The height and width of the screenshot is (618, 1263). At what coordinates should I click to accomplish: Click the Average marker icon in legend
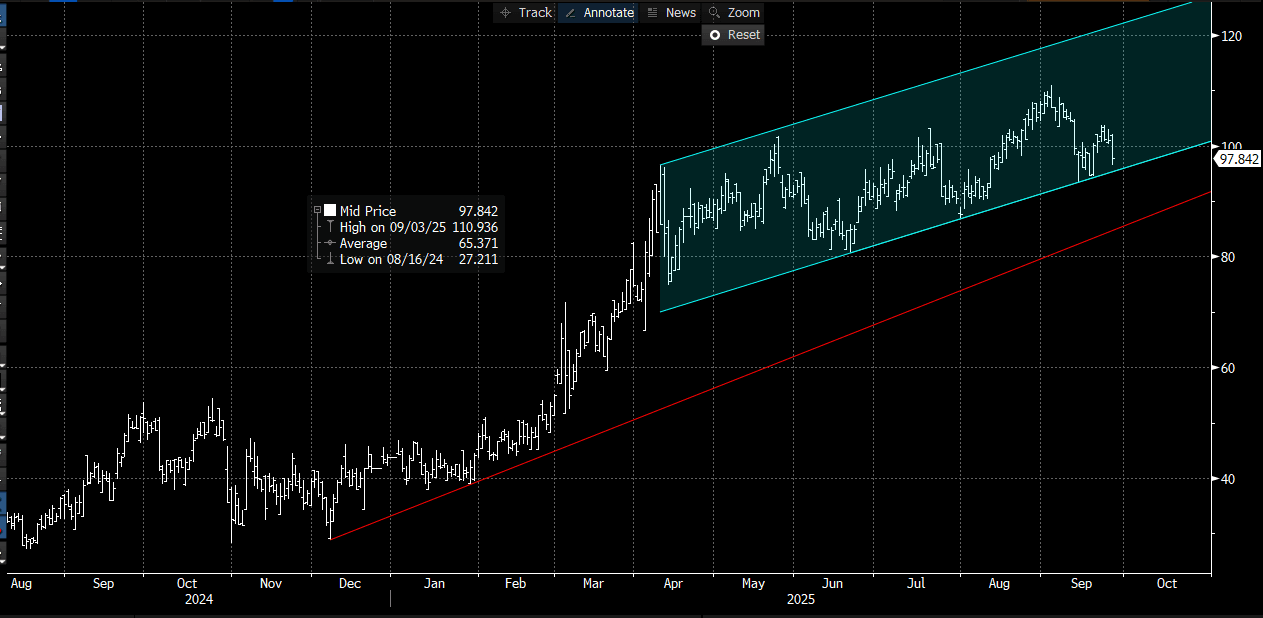click(329, 243)
